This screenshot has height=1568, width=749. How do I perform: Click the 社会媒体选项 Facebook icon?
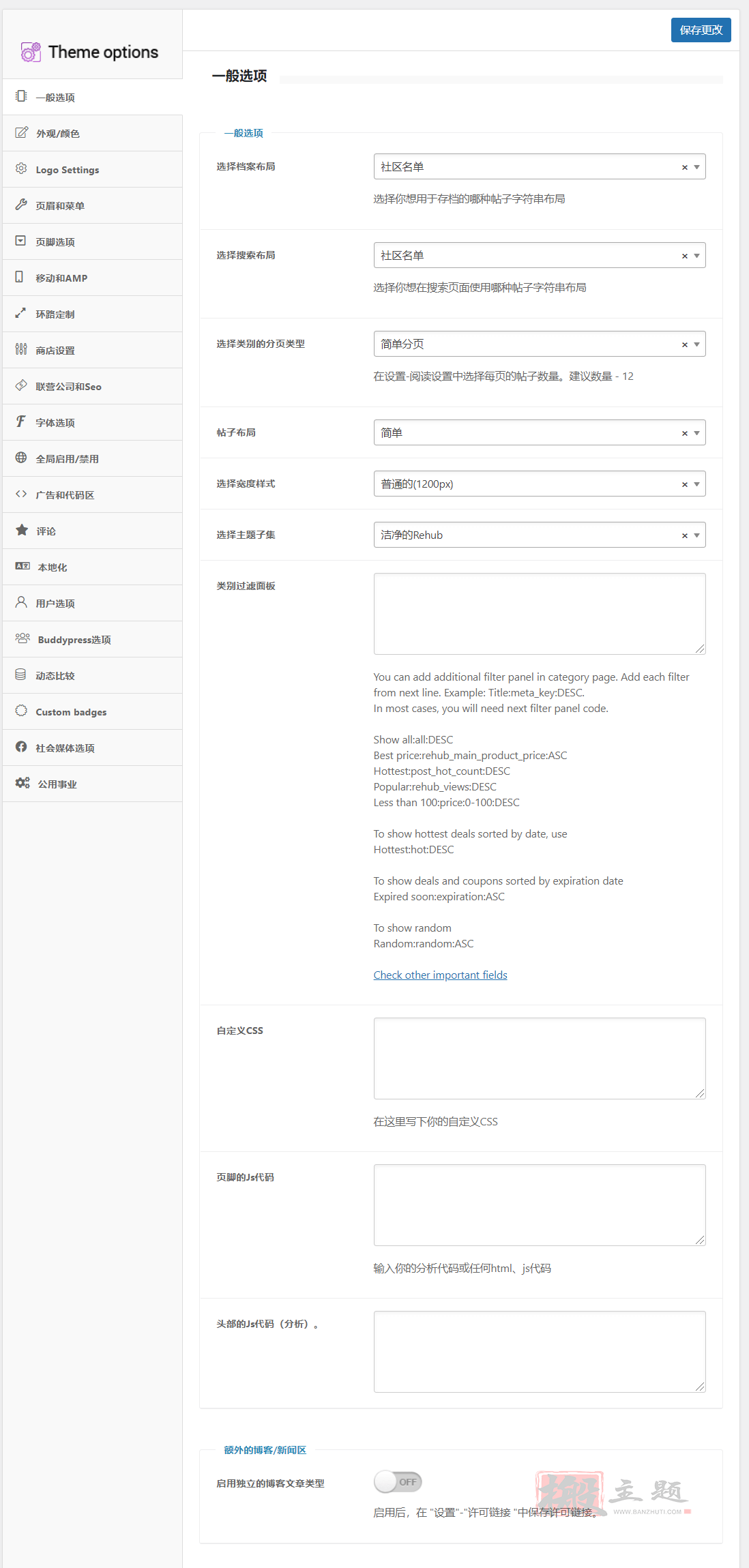tap(21, 747)
